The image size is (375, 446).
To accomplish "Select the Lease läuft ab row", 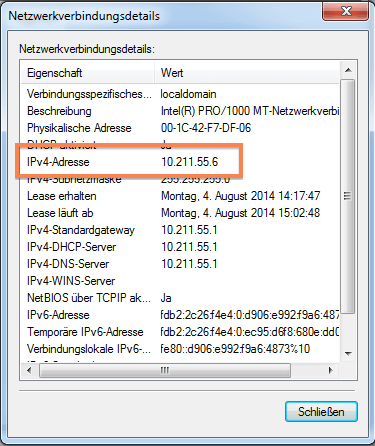I will coord(180,213).
